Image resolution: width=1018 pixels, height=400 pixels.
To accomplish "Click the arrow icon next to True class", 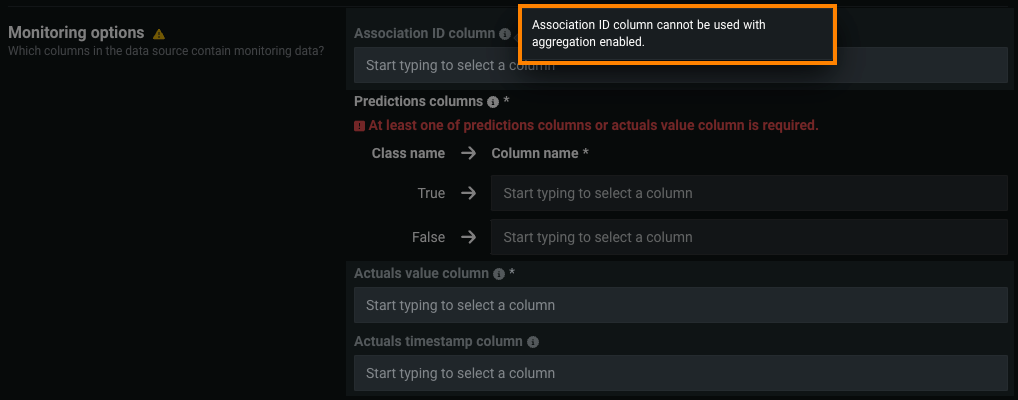I will point(468,193).
